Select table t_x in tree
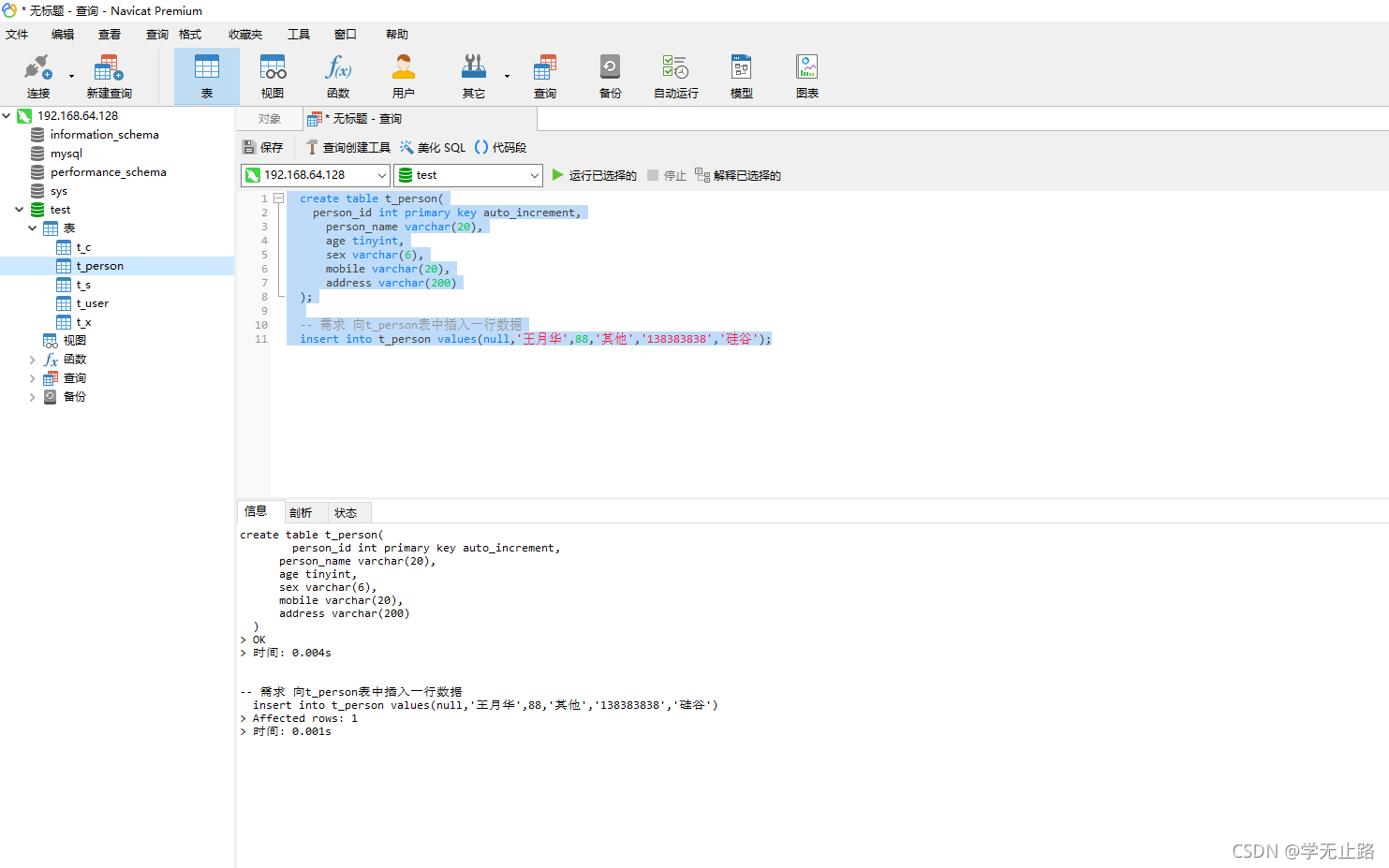The width and height of the screenshot is (1389, 868). tap(83, 322)
